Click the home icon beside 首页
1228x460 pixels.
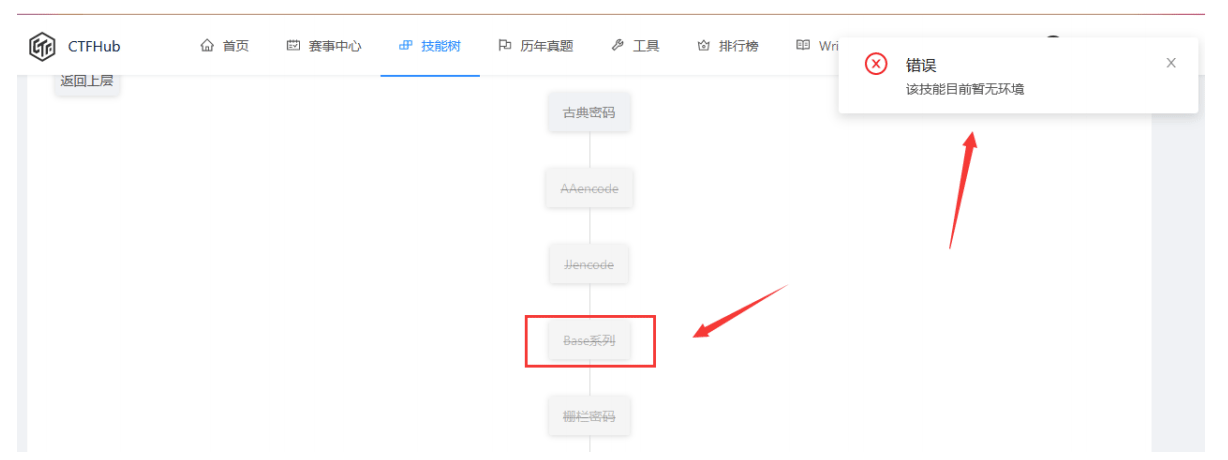coord(207,46)
